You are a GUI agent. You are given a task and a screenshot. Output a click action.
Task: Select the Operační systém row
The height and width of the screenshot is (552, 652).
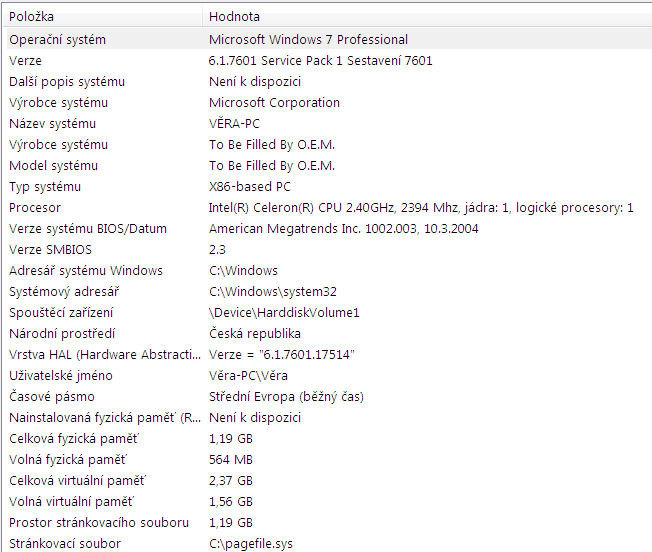tap(329, 39)
